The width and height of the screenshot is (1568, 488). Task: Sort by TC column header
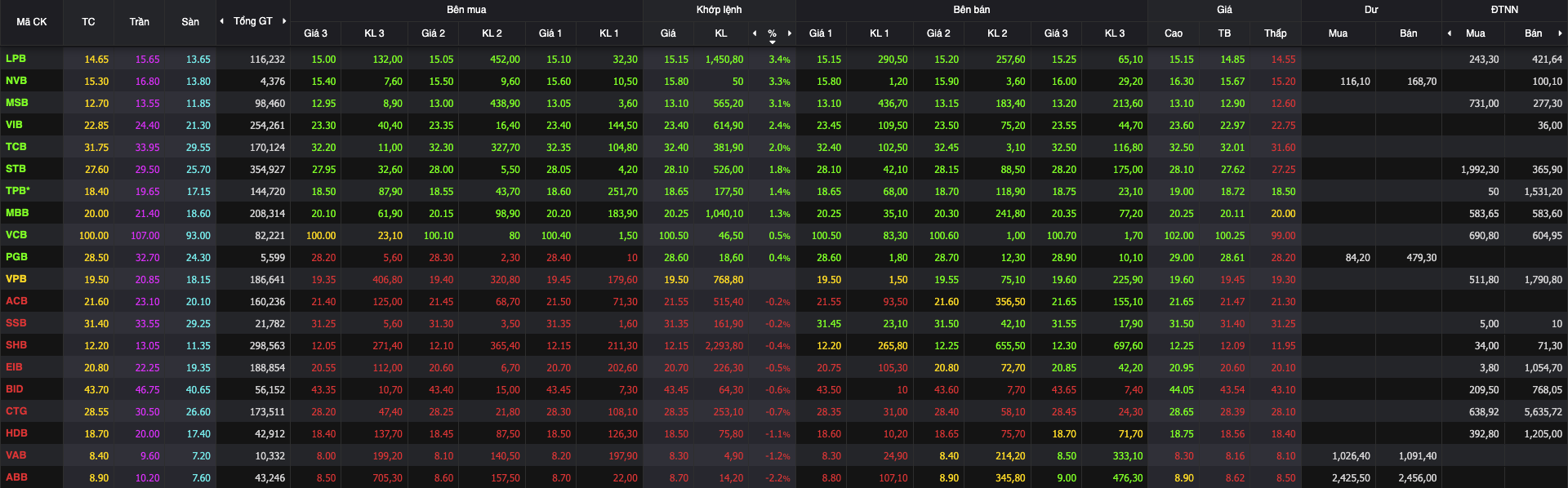[x=88, y=22]
